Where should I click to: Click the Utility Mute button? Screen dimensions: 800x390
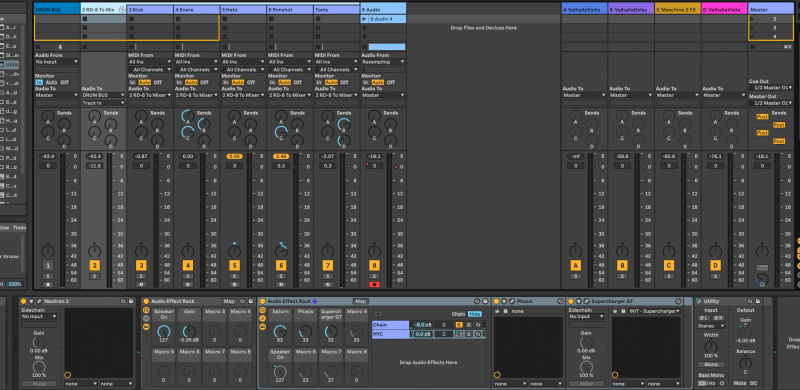click(x=739, y=383)
